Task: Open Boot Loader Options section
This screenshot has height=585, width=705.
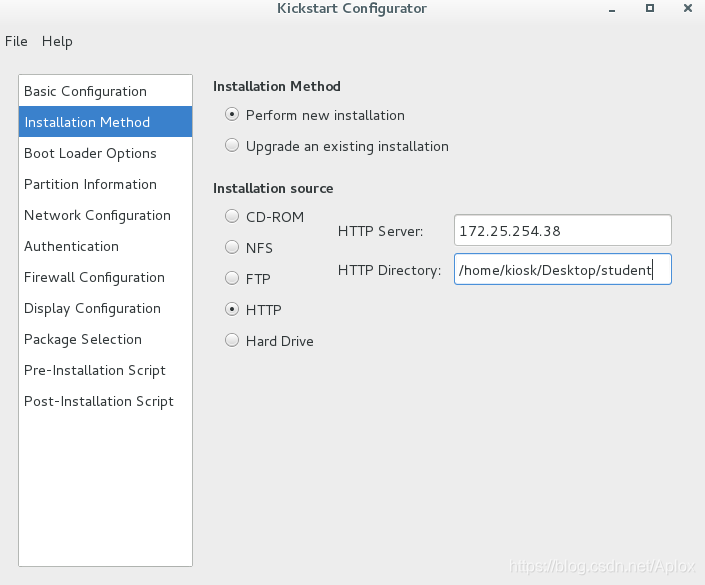Action: [105, 153]
